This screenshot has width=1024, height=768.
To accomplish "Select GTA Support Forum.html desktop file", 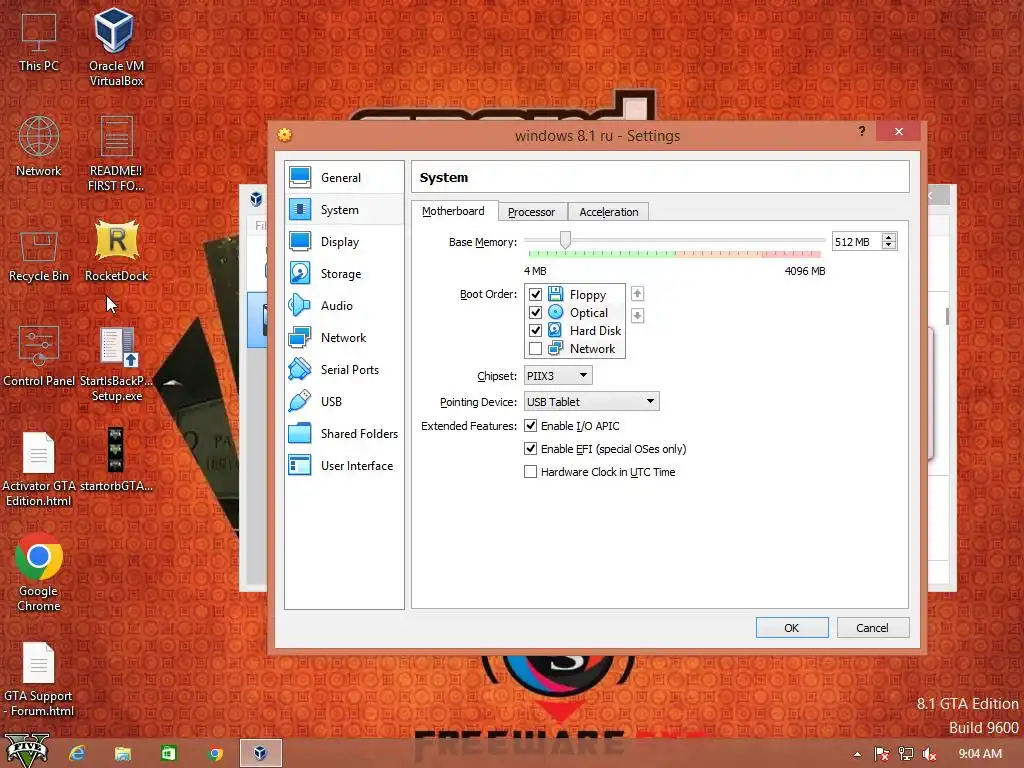I will pyautogui.click(x=39, y=679).
